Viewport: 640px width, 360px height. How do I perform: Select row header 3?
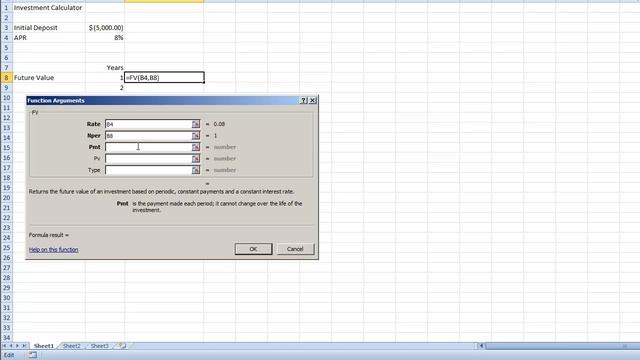pyautogui.click(x=6, y=28)
